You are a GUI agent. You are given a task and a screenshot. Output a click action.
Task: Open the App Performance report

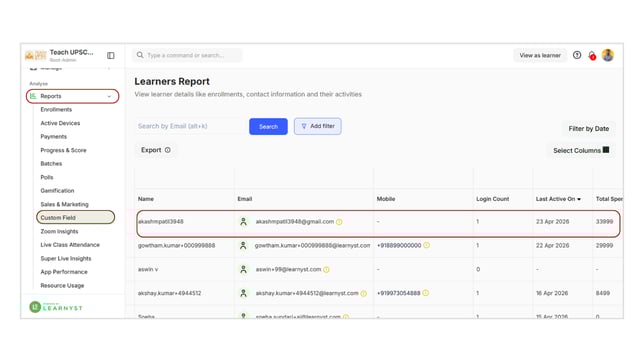[64, 272]
